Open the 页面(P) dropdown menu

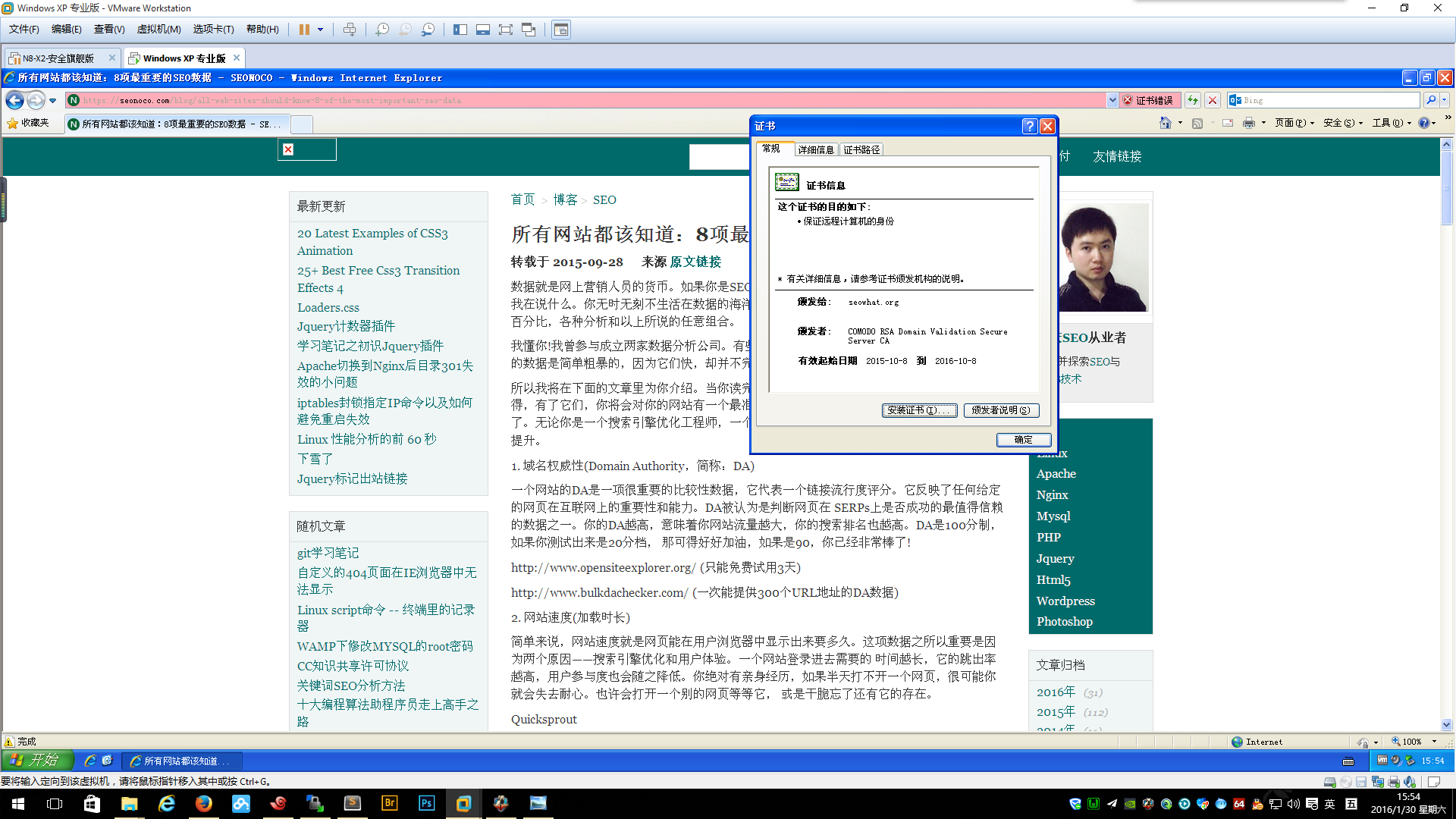coord(1294,123)
